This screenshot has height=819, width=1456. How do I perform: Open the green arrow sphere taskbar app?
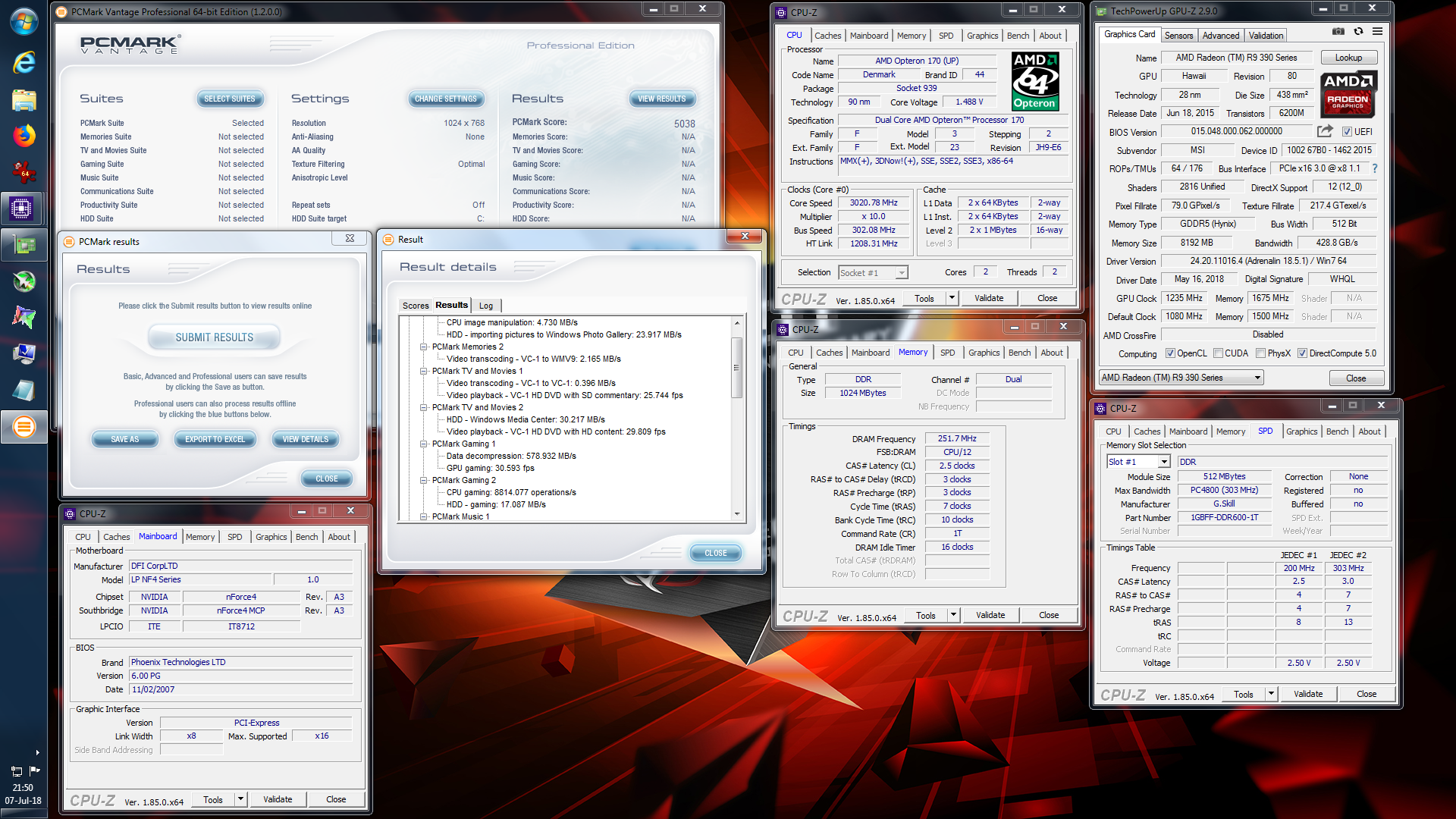(24, 281)
